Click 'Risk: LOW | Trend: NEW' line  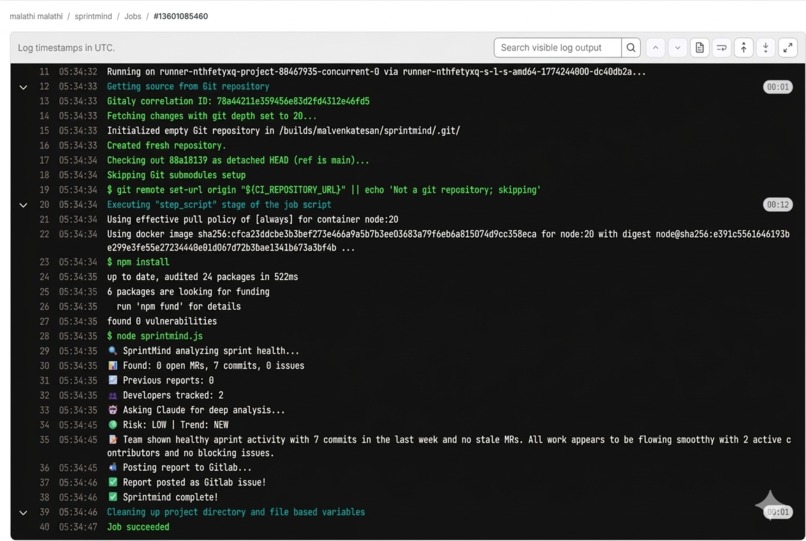tap(168, 425)
